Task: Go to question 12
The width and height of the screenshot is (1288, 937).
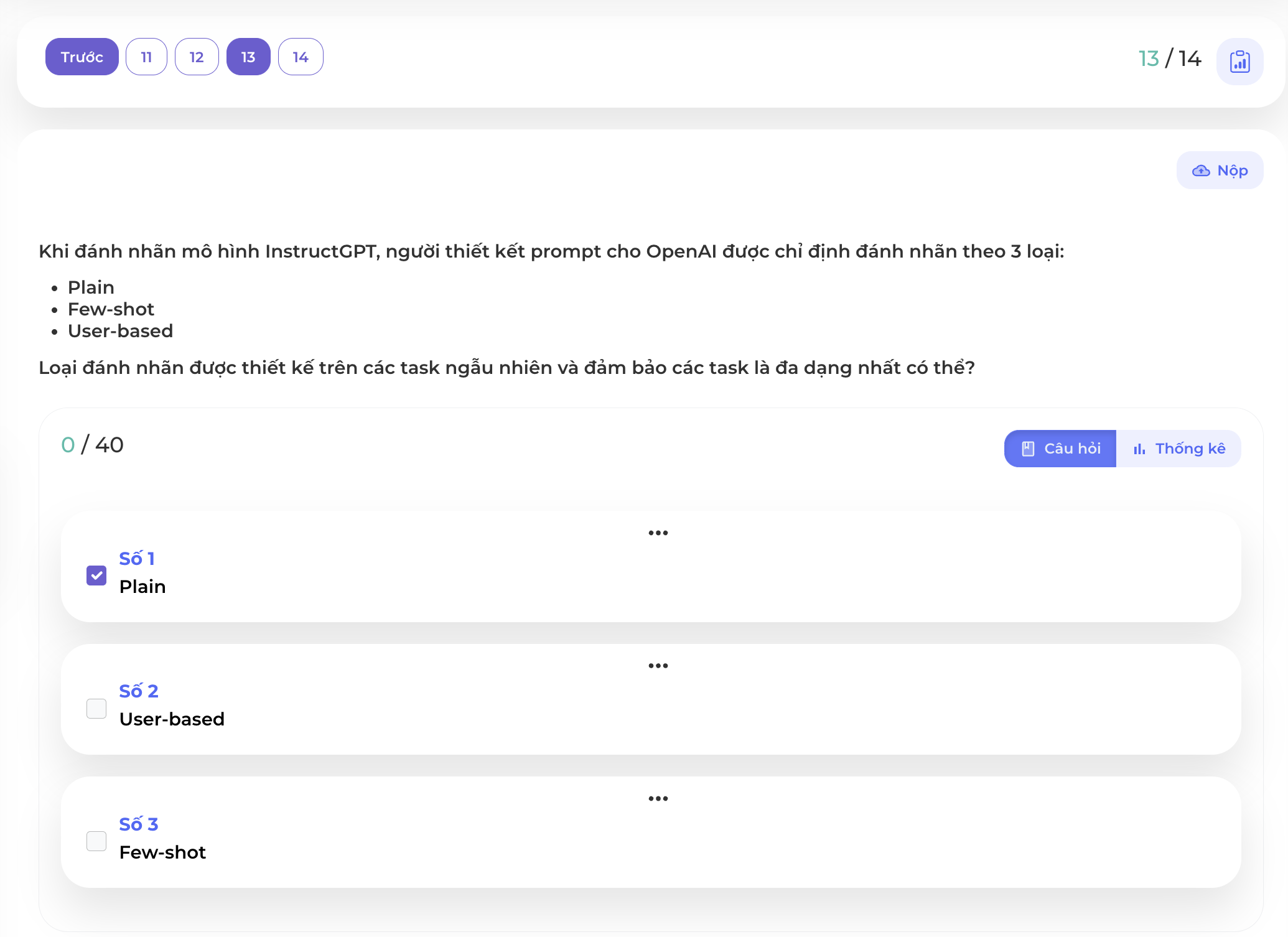Action: coord(197,57)
